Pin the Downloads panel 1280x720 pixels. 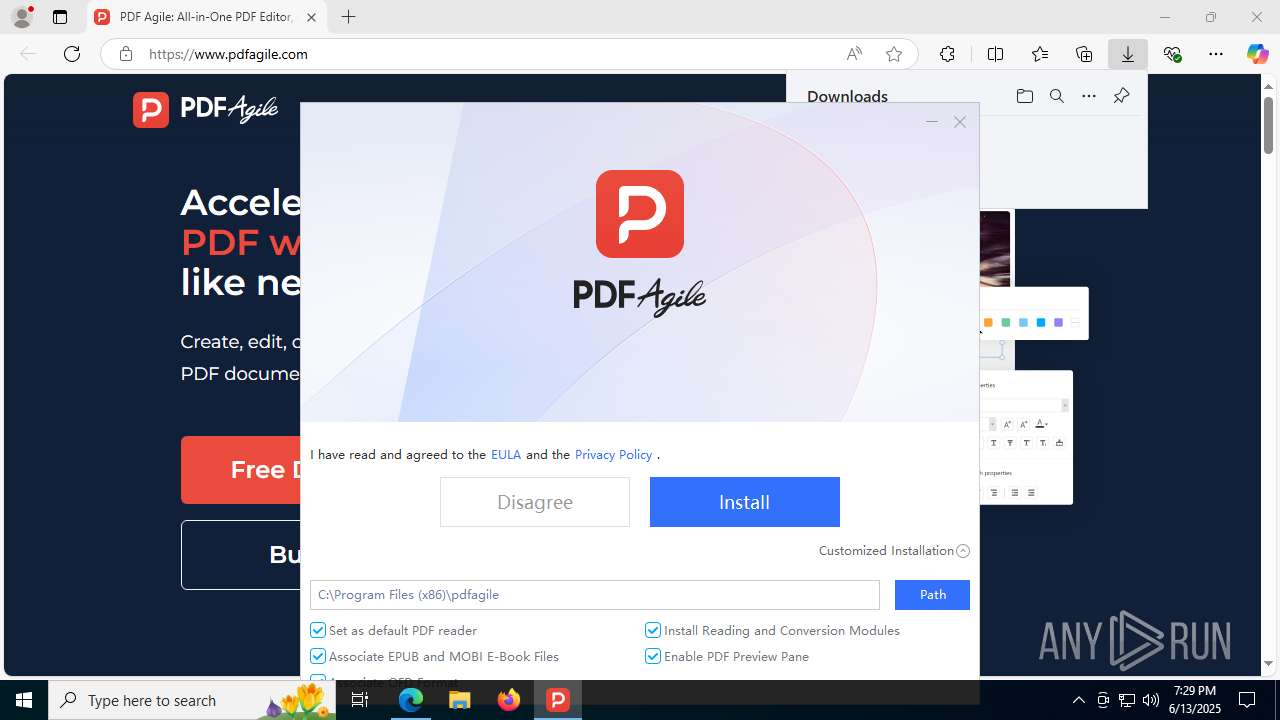pos(1121,96)
